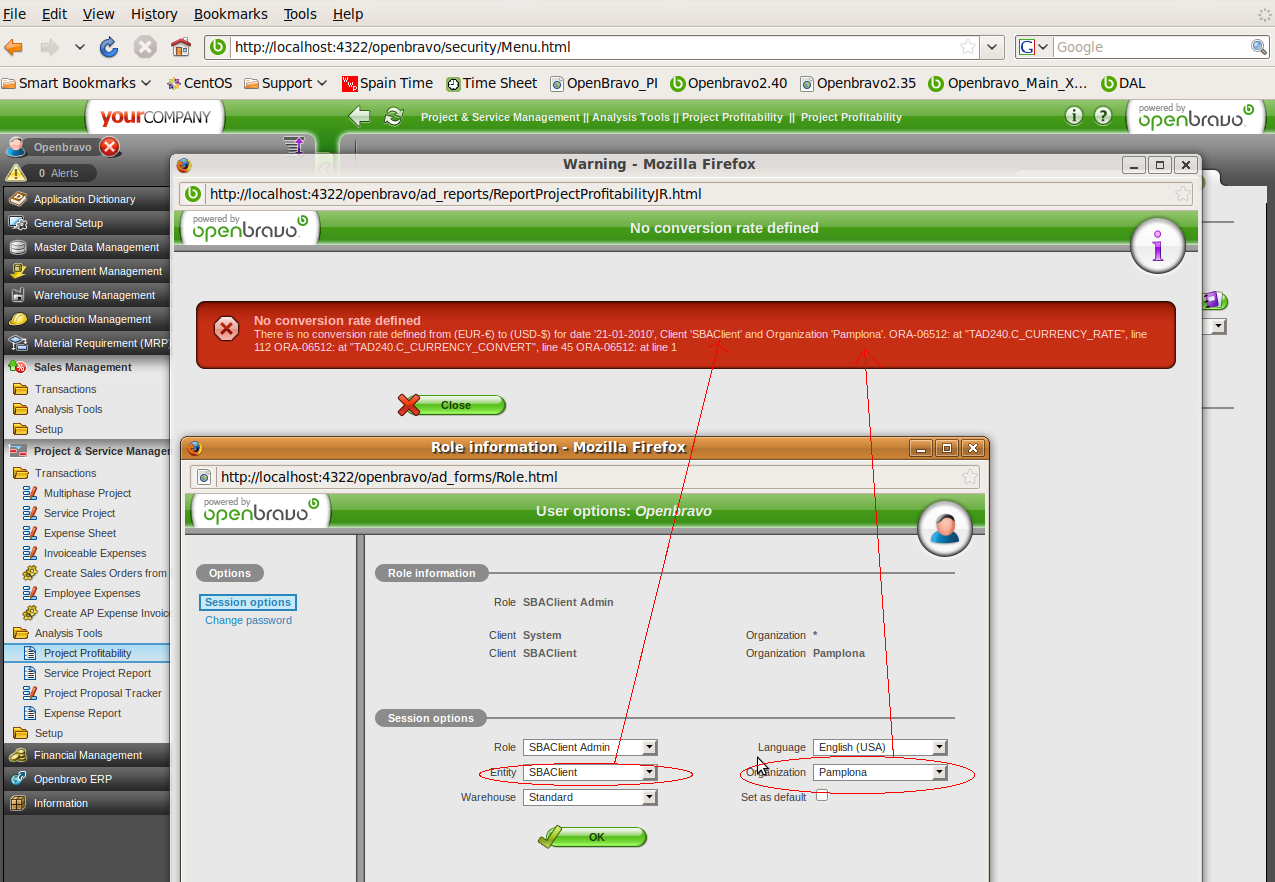Image resolution: width=1275 pixels, height=882 pixels.
Task: Open Service Project menu entry
Action: (79, 513)
